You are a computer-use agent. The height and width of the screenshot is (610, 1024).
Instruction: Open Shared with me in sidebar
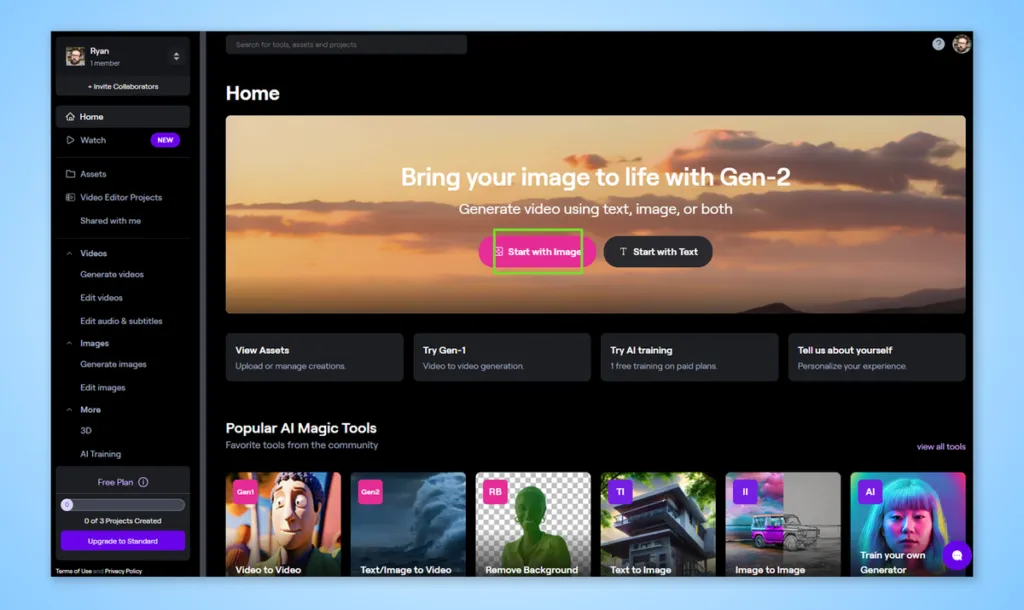point(110,221)
